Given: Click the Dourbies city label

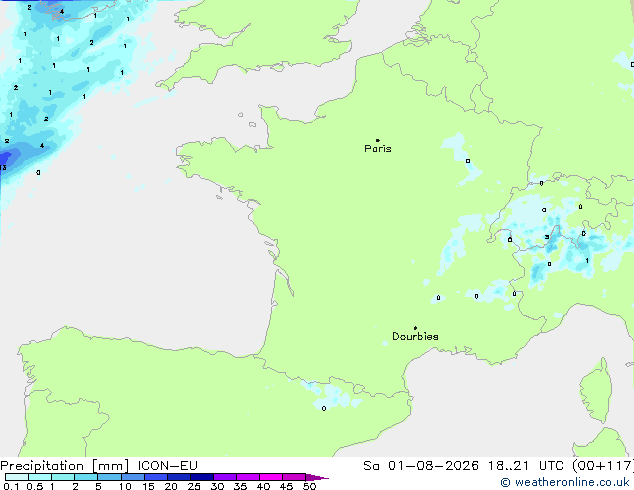Looking at the screenshot, I should click(x=415, y=336).
